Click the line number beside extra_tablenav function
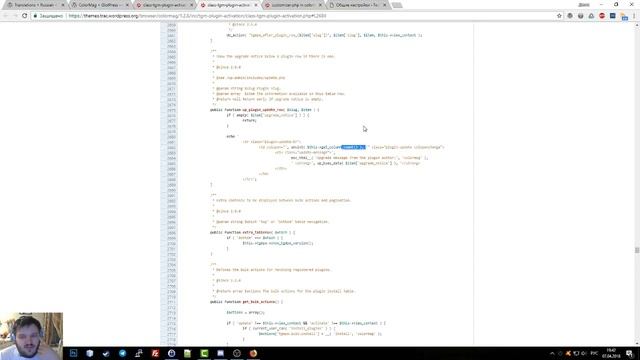Screen dimensions: 640x360 coord(171,232)
